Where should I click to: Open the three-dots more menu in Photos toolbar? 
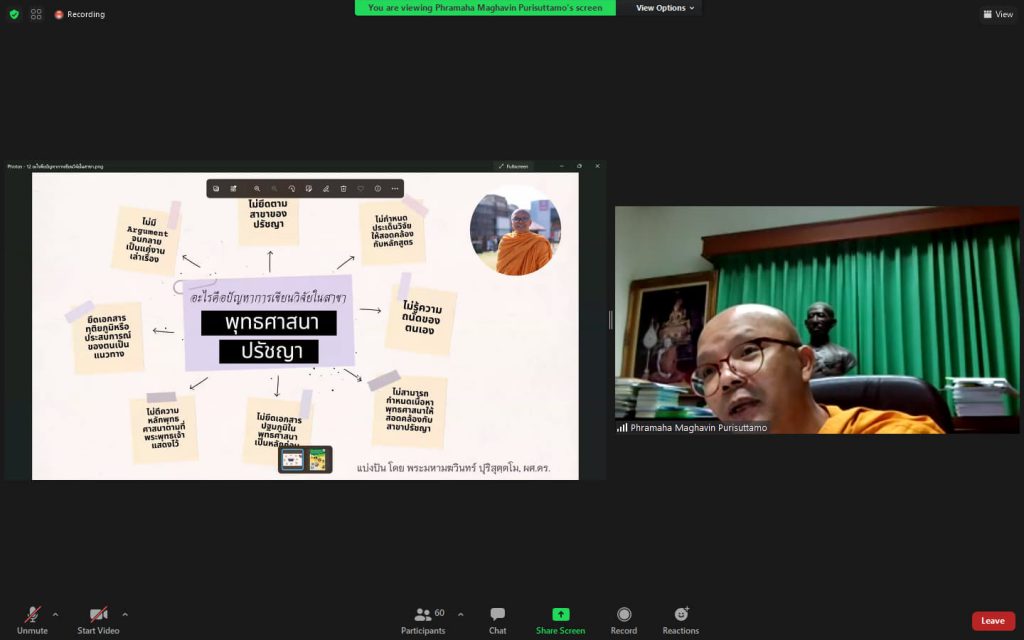pyautogui.click(x=395, y=188)
